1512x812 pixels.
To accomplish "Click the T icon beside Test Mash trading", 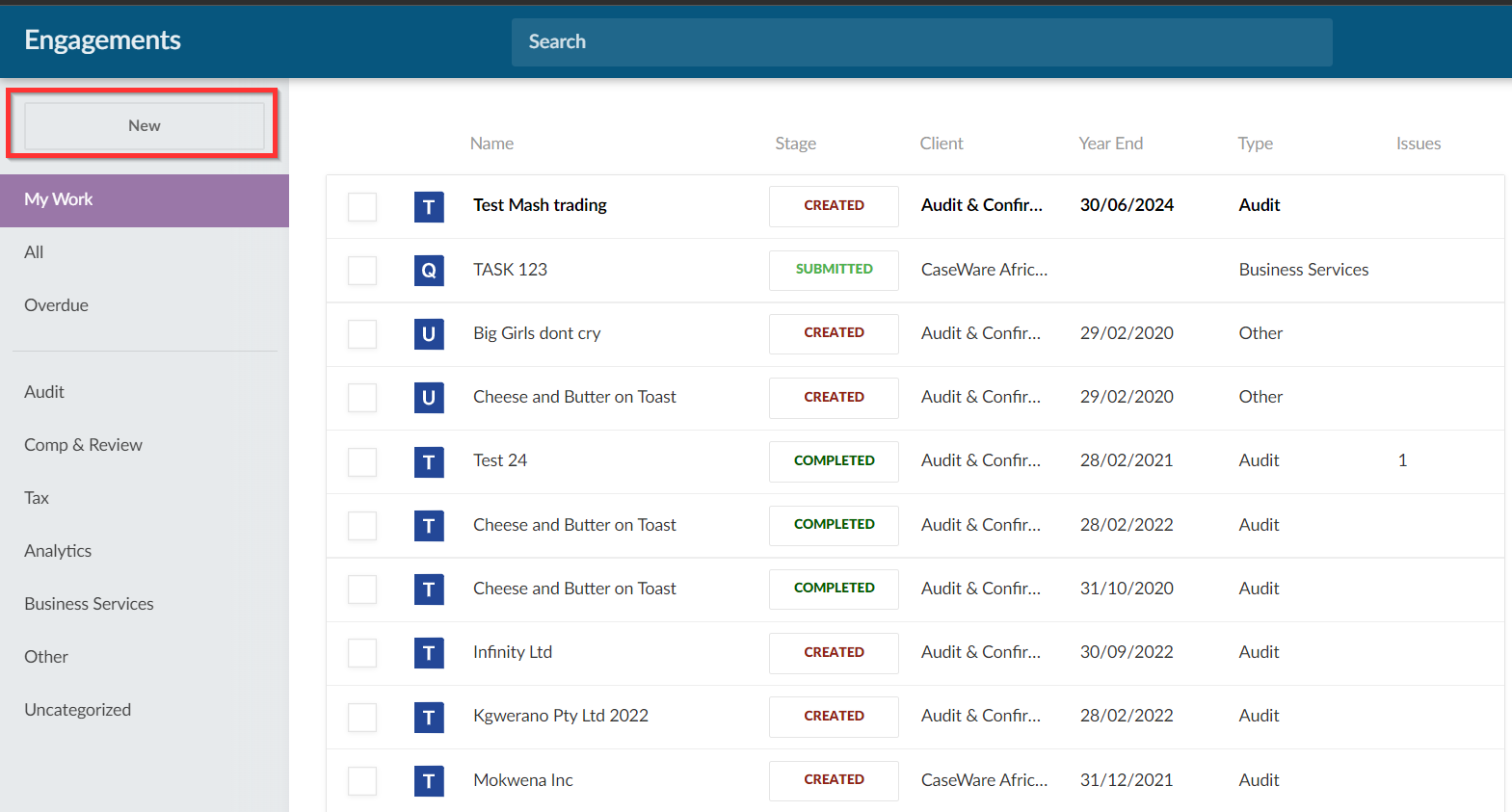I will coord(429,207).
